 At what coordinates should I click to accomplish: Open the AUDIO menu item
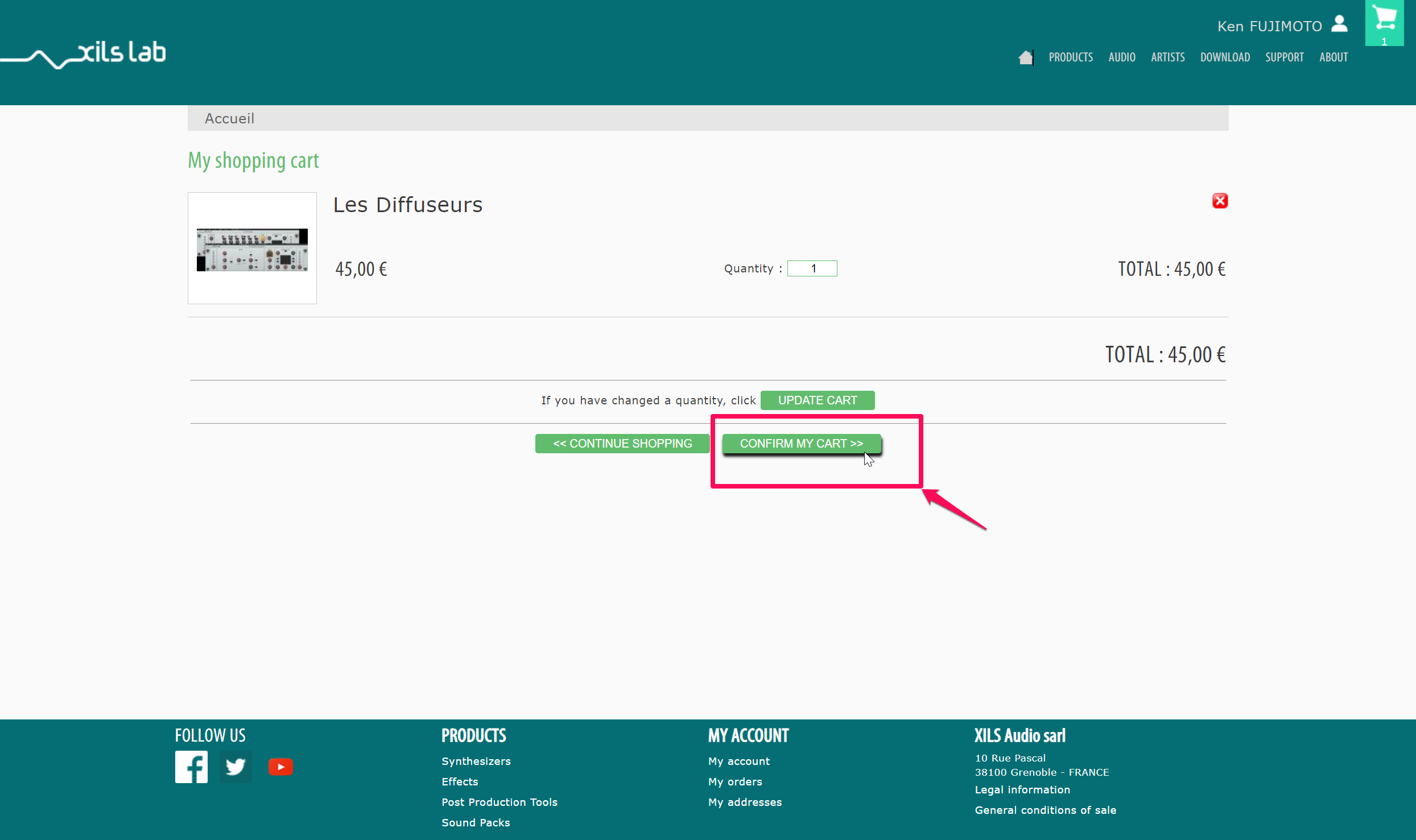[x=1122, y=57]
